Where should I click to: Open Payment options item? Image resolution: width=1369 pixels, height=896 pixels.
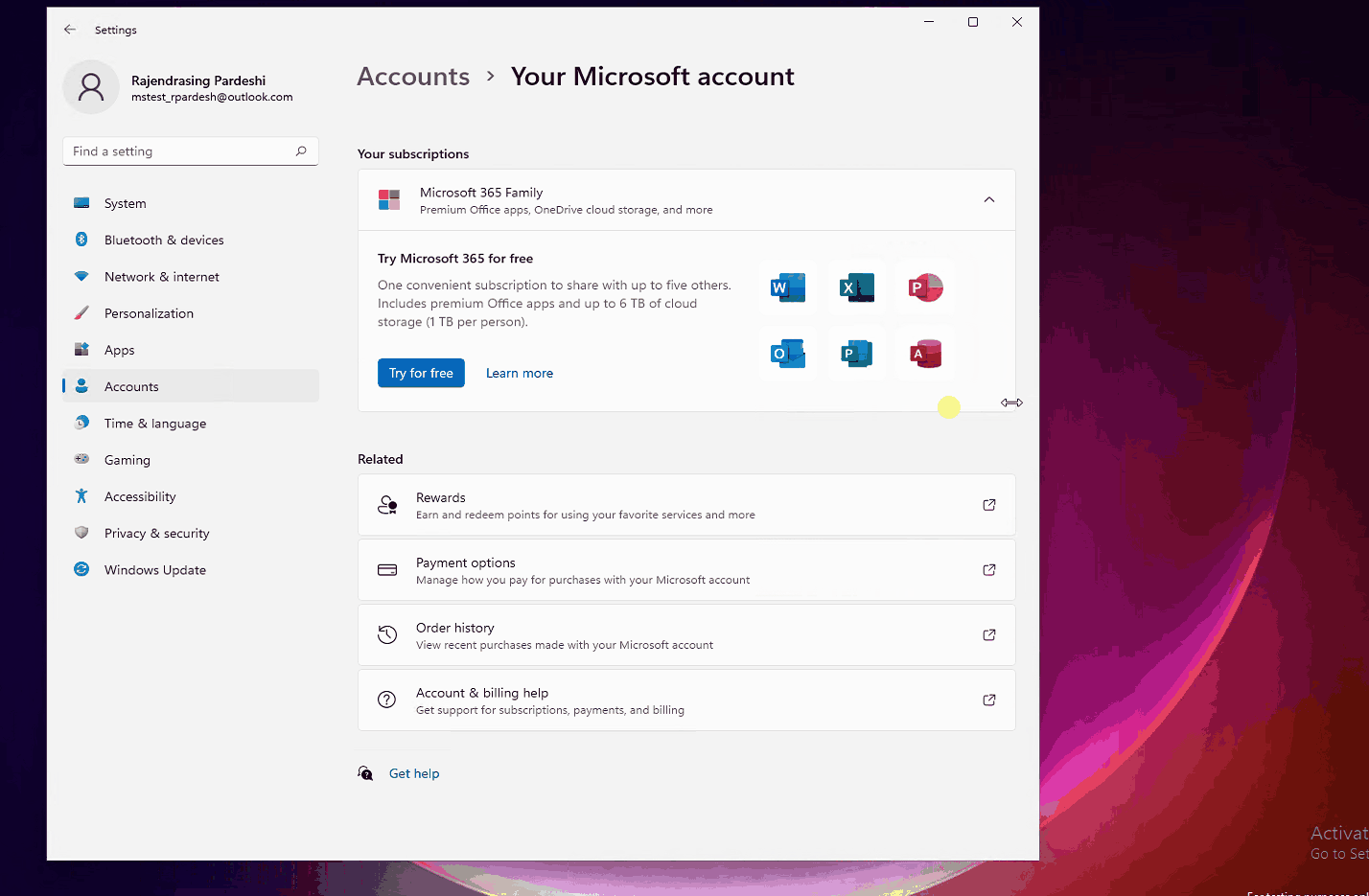point(686,570)
